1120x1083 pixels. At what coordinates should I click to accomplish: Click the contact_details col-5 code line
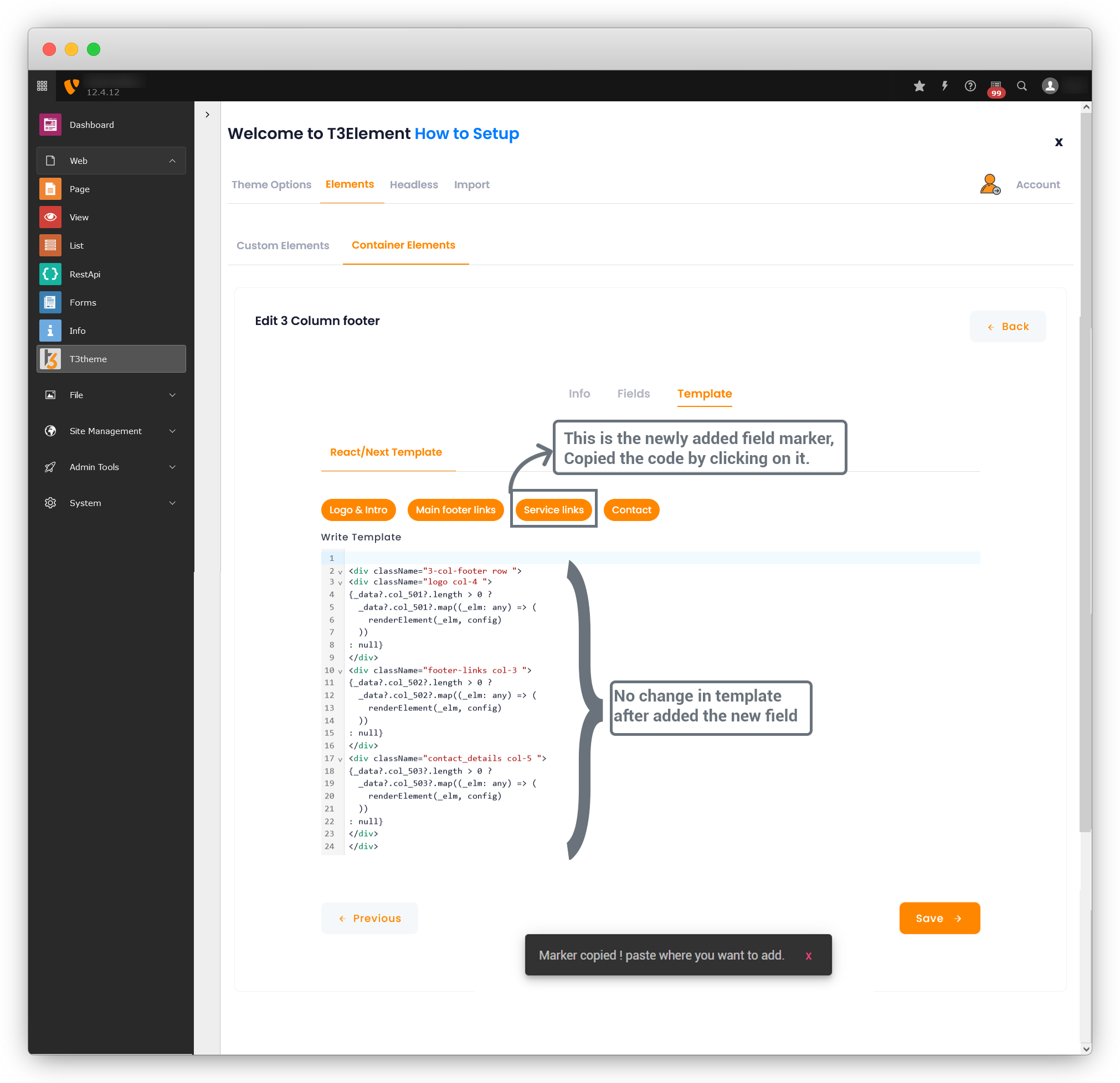click(x=448, y=758)
